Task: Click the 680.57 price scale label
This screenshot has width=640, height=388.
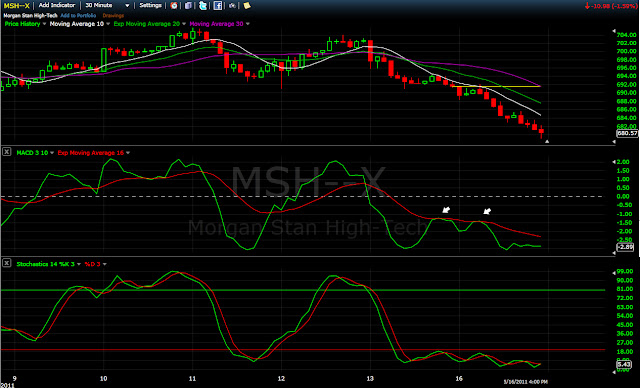Action: (x=627, y=133)
